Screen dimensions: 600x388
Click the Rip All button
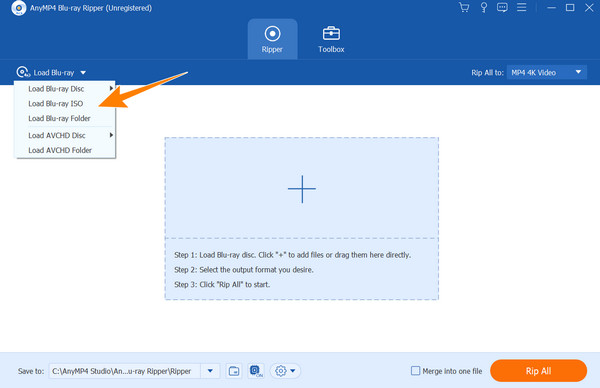[x=538, y=371]
